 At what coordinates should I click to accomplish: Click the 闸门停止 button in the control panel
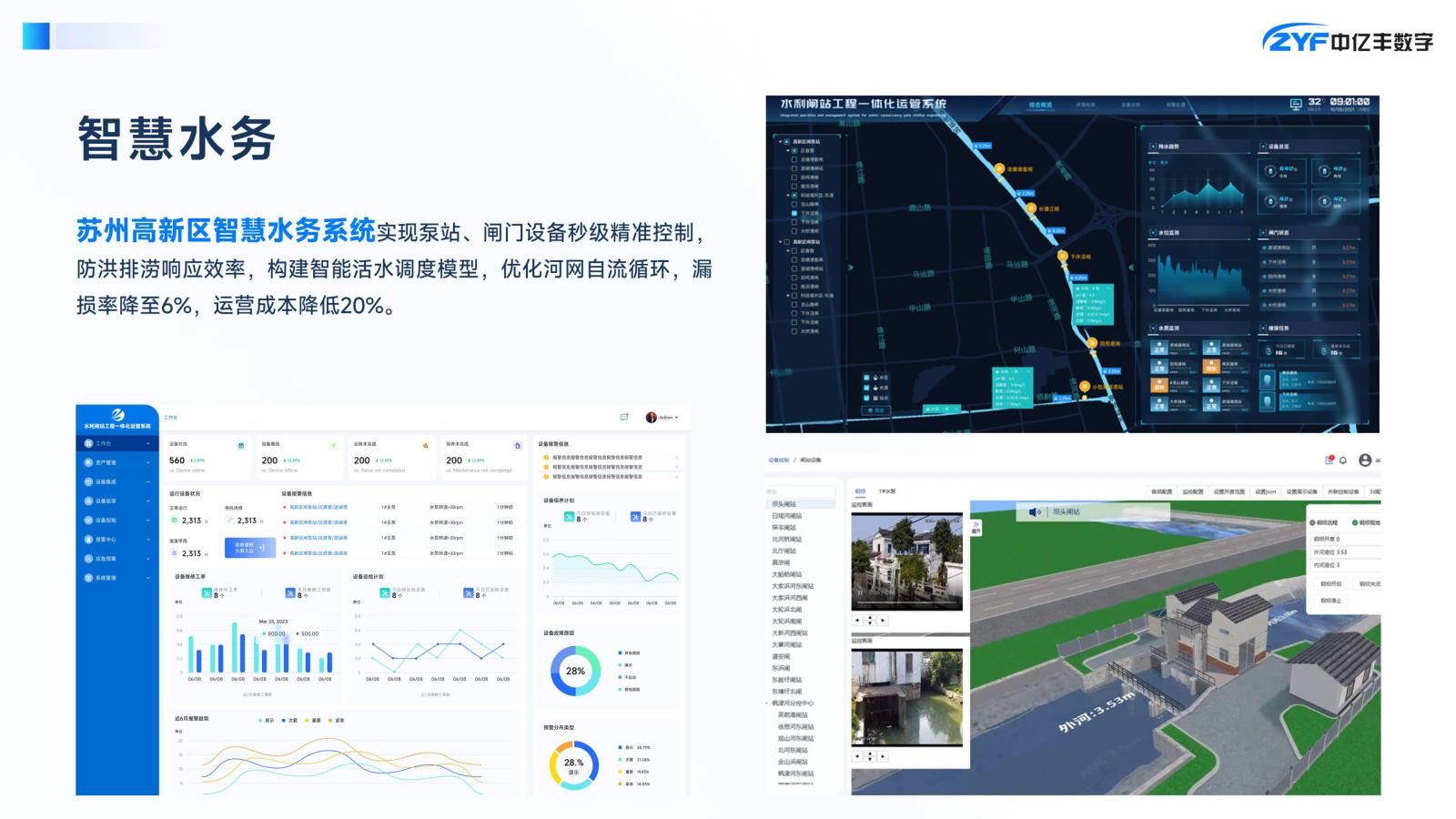coord(1330,601)
